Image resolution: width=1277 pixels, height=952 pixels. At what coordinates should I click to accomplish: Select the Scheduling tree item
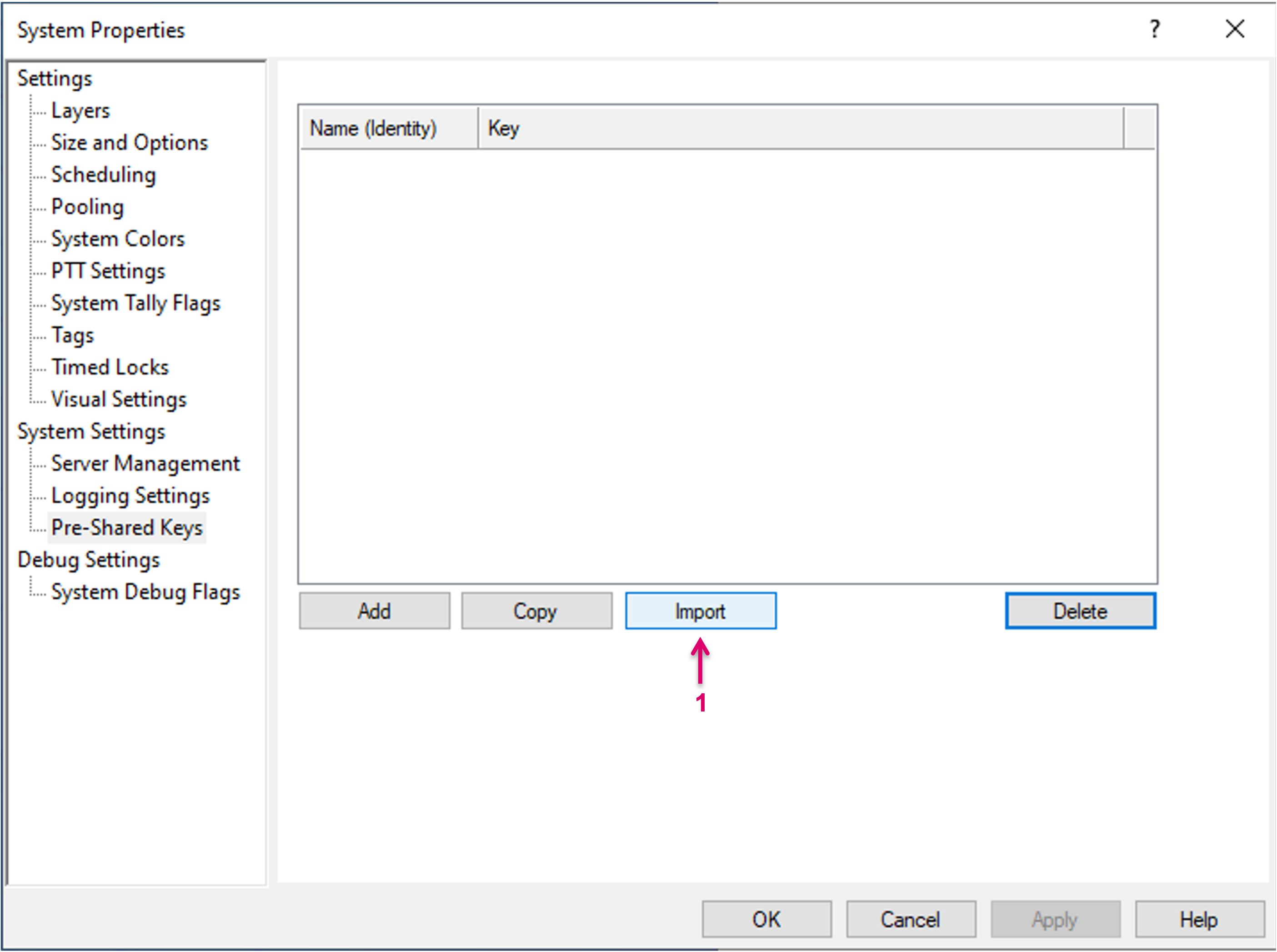pos(103,175)
